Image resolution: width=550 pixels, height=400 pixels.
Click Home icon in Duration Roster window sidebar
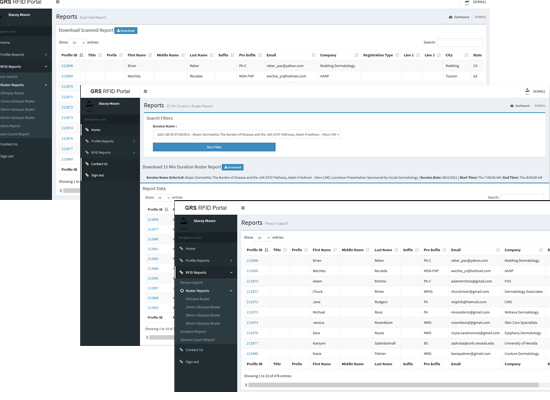click(87, 130)
